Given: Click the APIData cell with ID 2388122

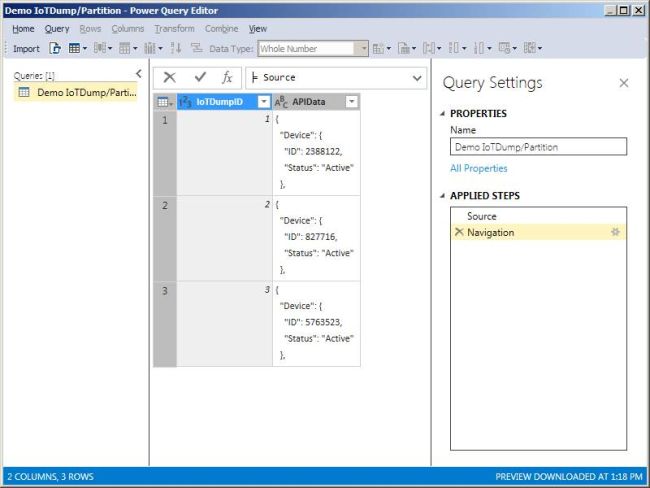Looking at the screenshot, I should [x=316, y=153].
